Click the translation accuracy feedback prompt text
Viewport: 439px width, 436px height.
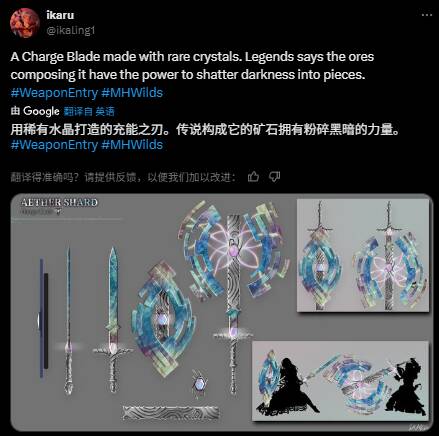pyautogui.click(x=123, y=177)
